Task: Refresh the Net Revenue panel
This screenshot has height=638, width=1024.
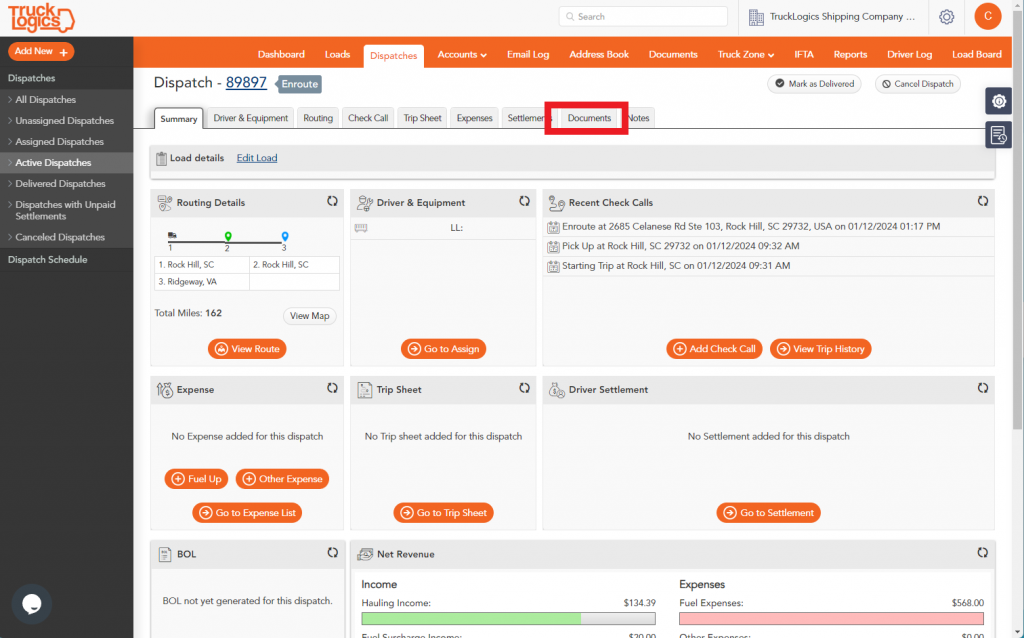Action: [983, 553]
